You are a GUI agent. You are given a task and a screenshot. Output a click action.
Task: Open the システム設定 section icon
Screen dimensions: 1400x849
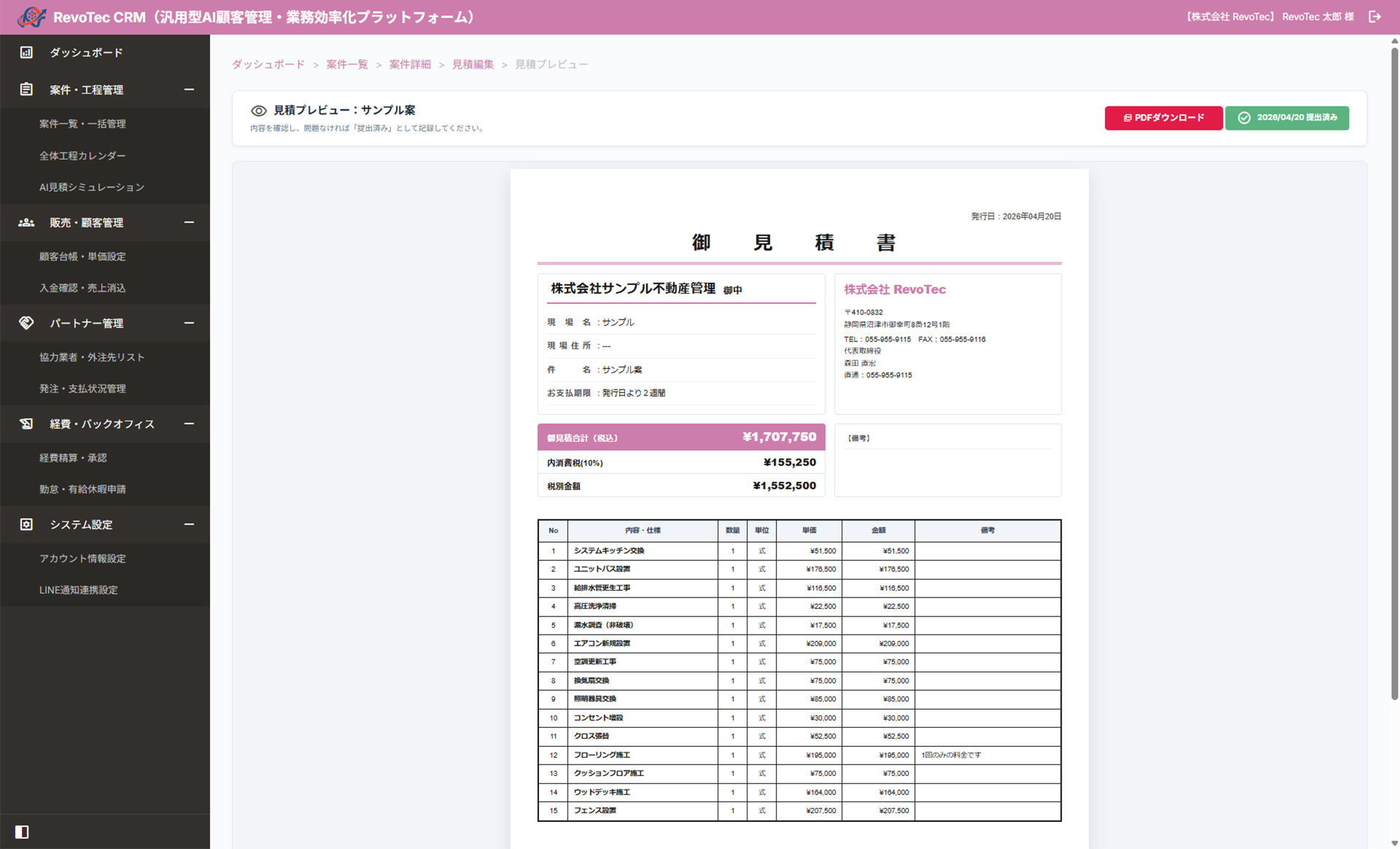tap(26, 524)
